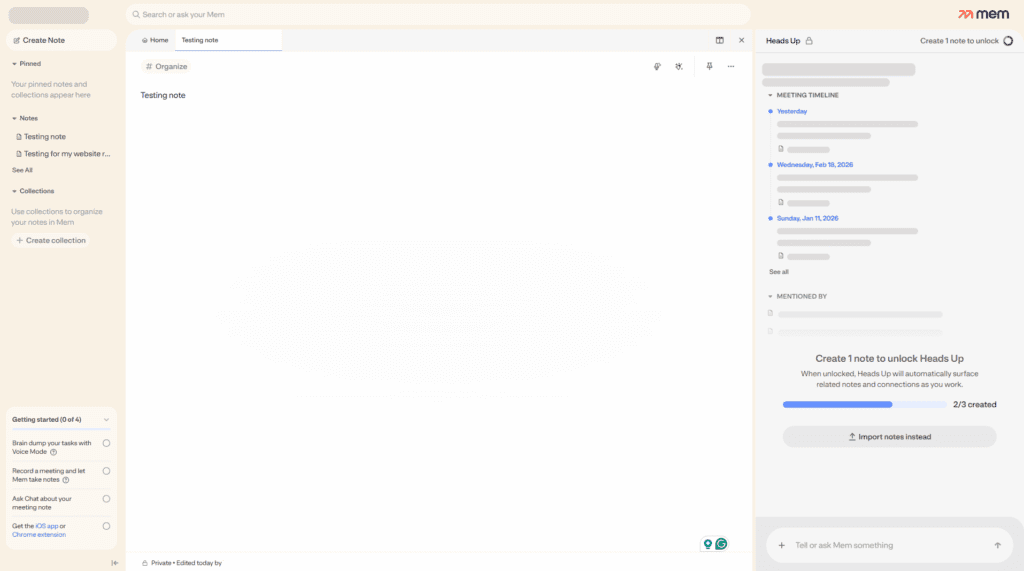Click the Heads Up lock icon
This screenshot has height=571, width=1024.
[809, 41]
